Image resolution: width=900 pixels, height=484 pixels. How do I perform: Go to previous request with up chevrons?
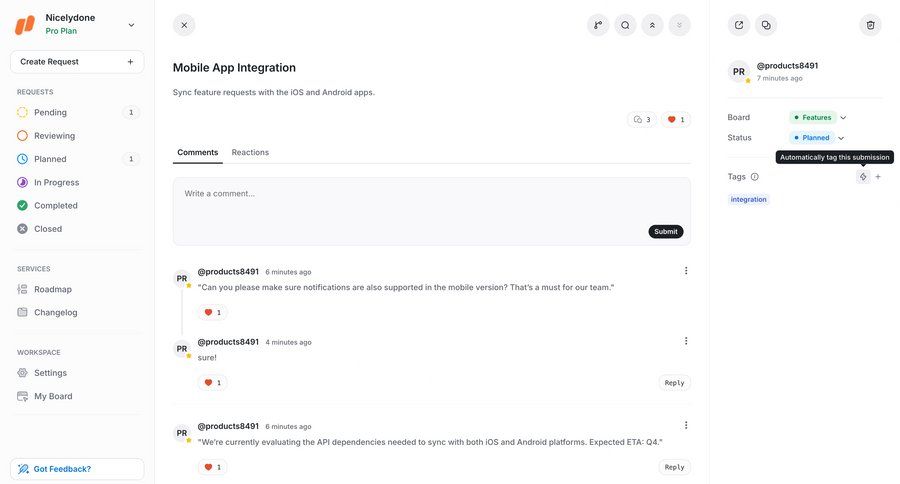pos(652,25)
